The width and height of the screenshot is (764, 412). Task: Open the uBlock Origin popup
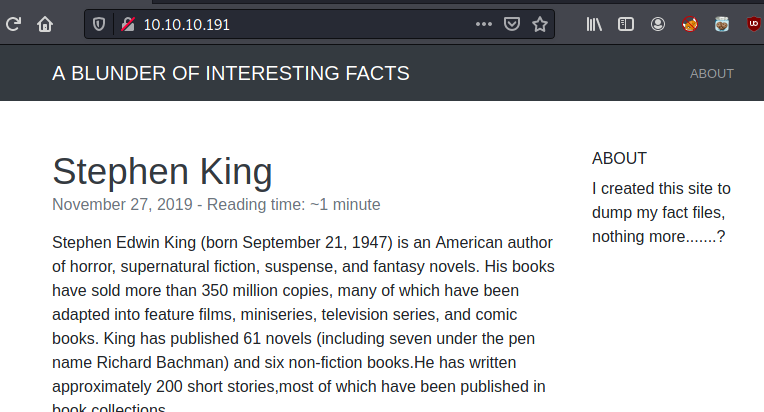753,24
